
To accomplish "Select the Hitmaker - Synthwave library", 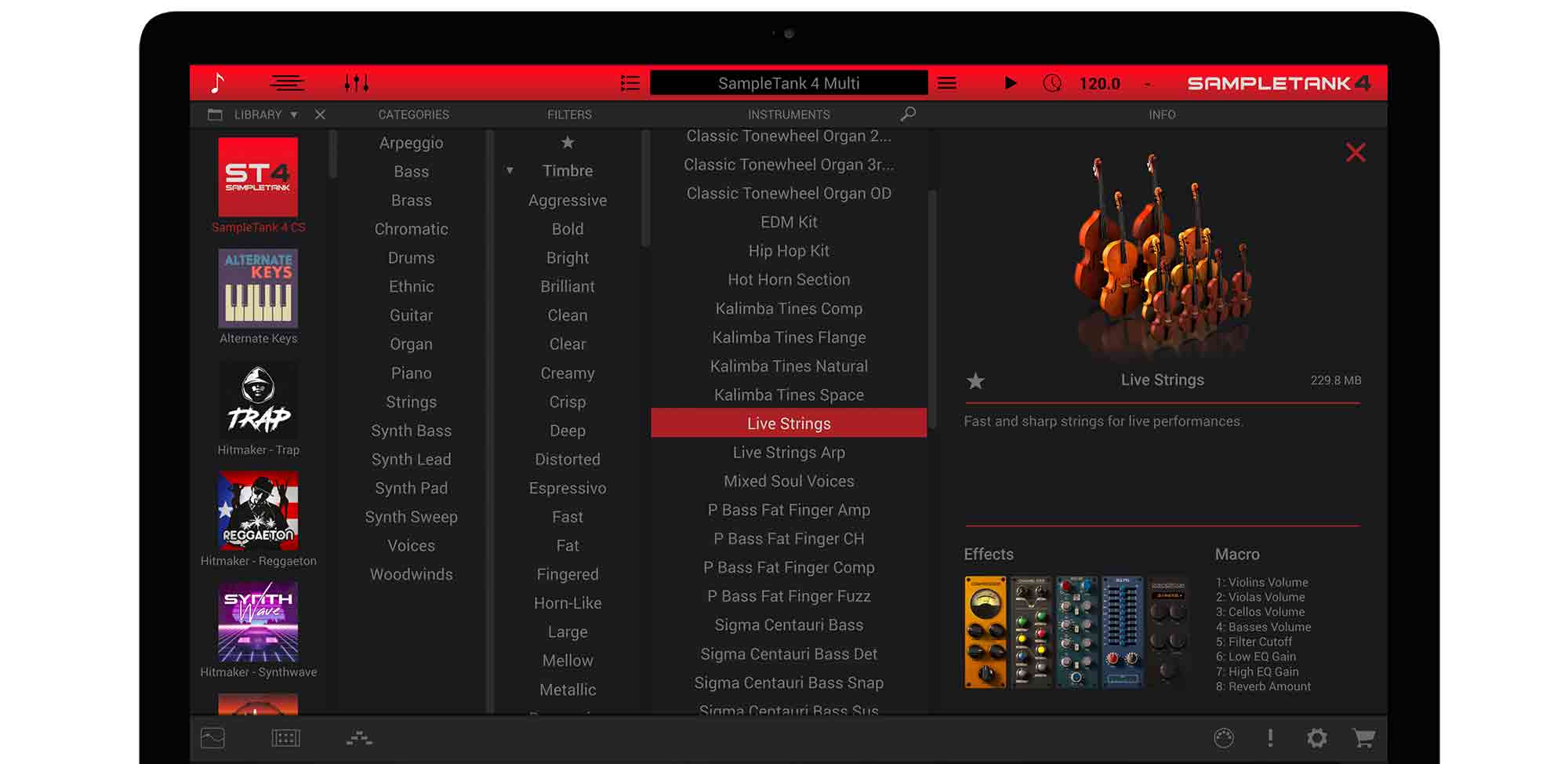I will 258,631.
